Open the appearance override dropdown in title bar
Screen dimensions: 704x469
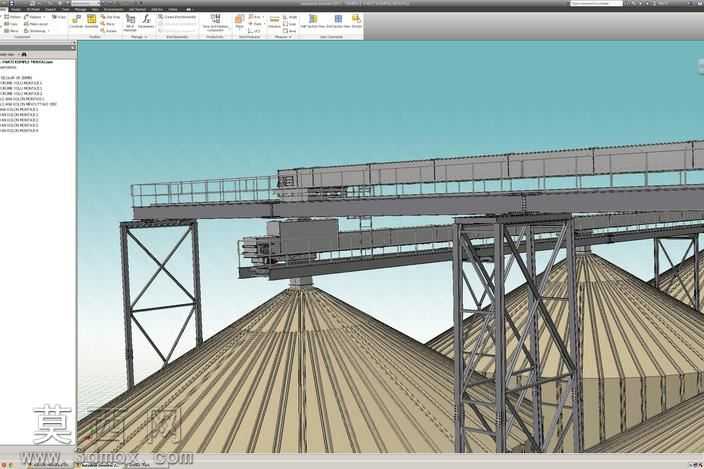point(100,3)
